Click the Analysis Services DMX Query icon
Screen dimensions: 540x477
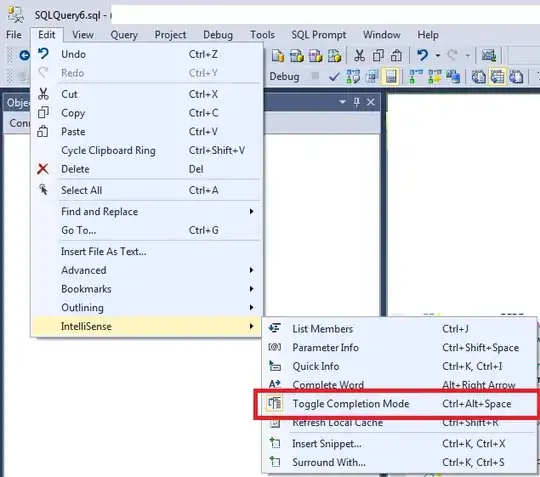pyautogui.click(x=315, y=55)
